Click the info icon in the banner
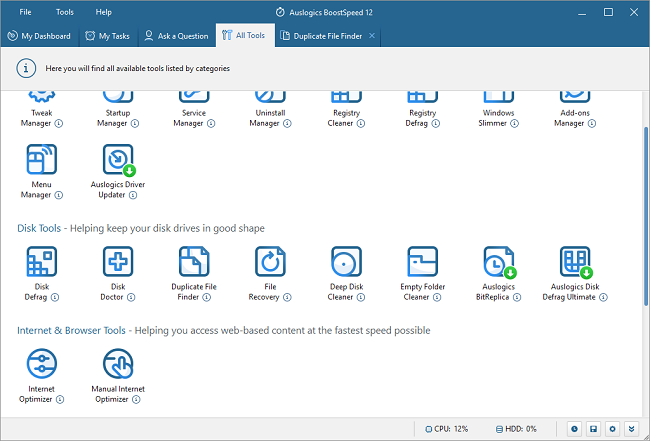 (26, 68)
